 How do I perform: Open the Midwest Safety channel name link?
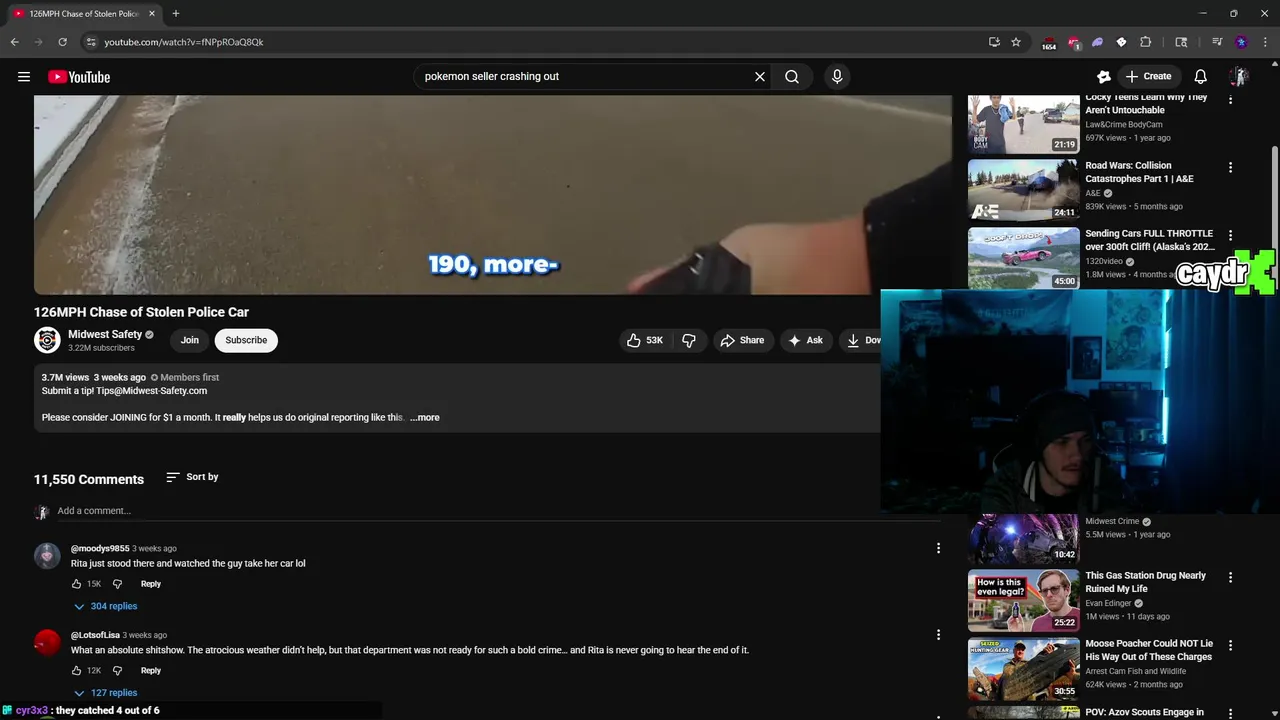tap(105, 334)
